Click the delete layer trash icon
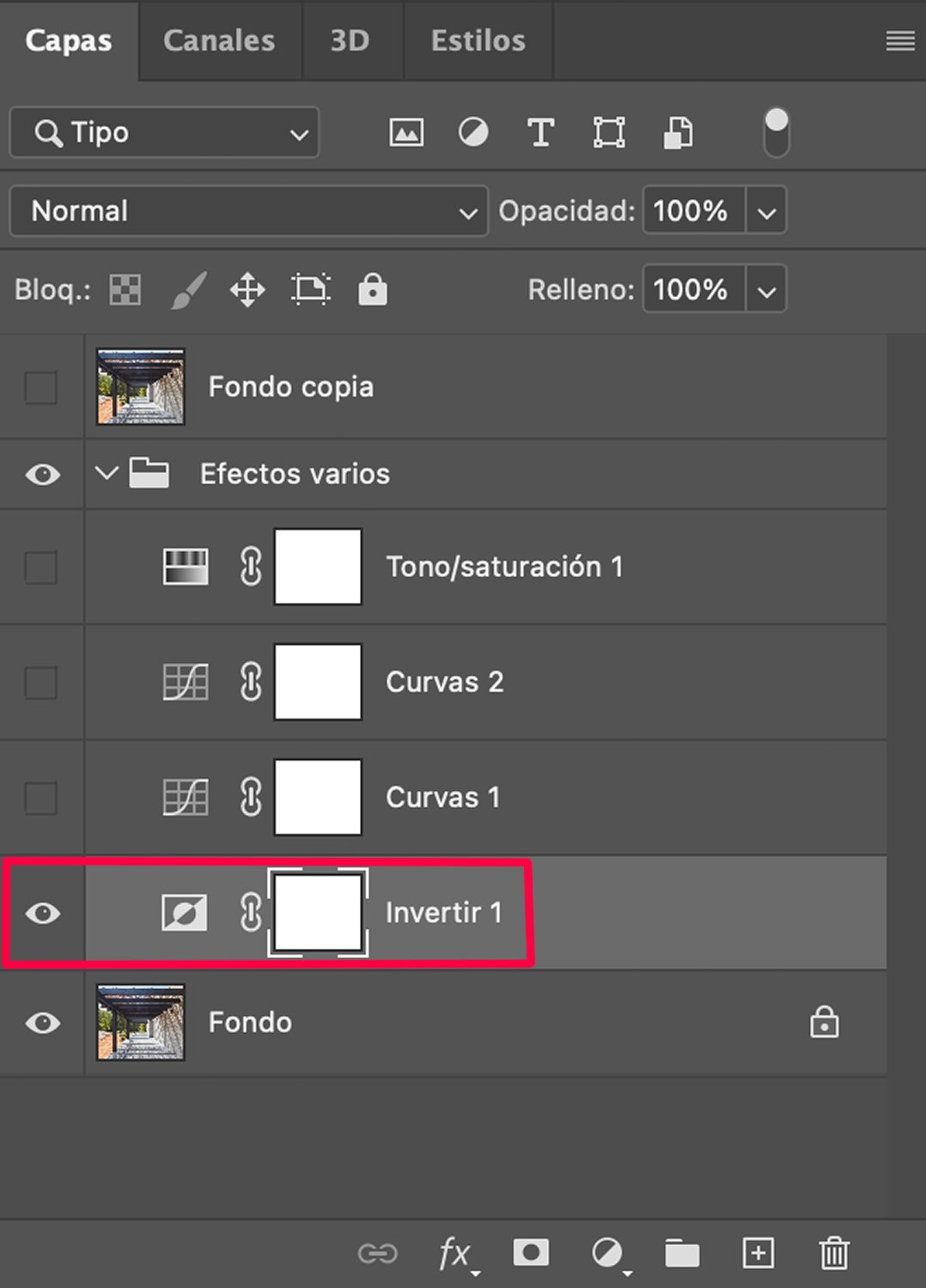926x1288 pixels. click(833, 1253)
